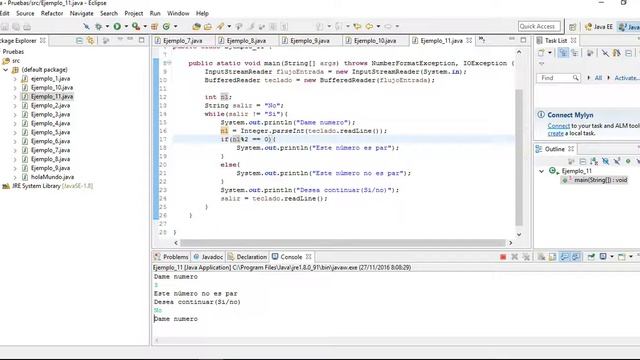Click Hide Fields icon in Outline toolbar
Viewport: 640px width, 360px height.
tap(606, 162)
